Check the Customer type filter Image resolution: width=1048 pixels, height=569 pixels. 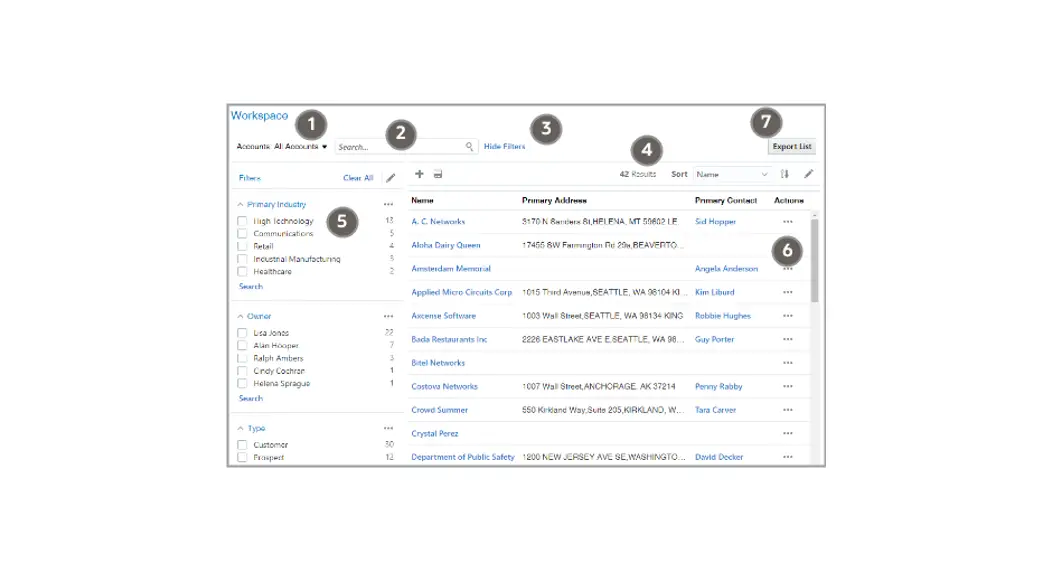[x=242, y=445]
